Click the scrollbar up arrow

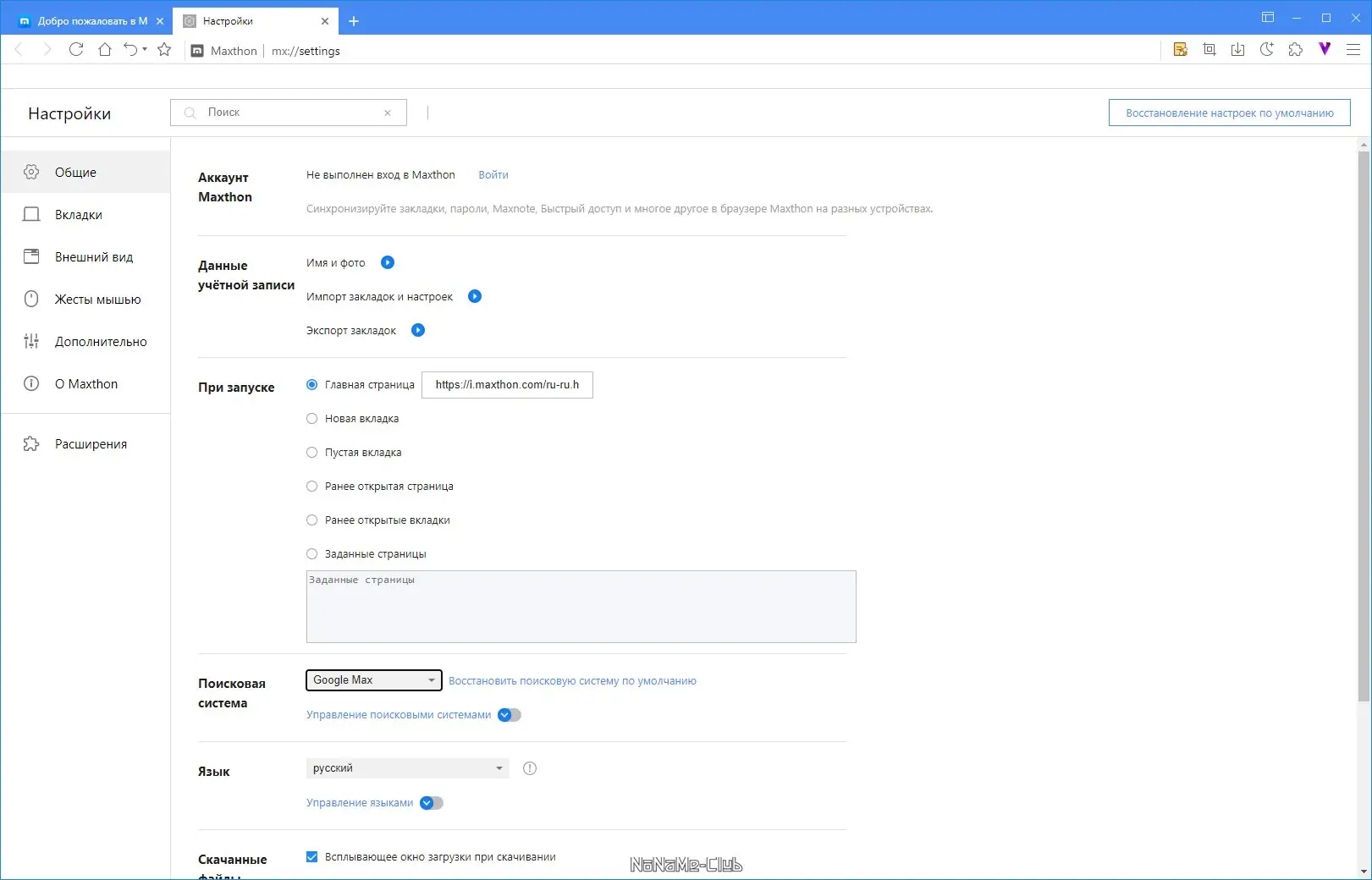tap(1363, 145)
